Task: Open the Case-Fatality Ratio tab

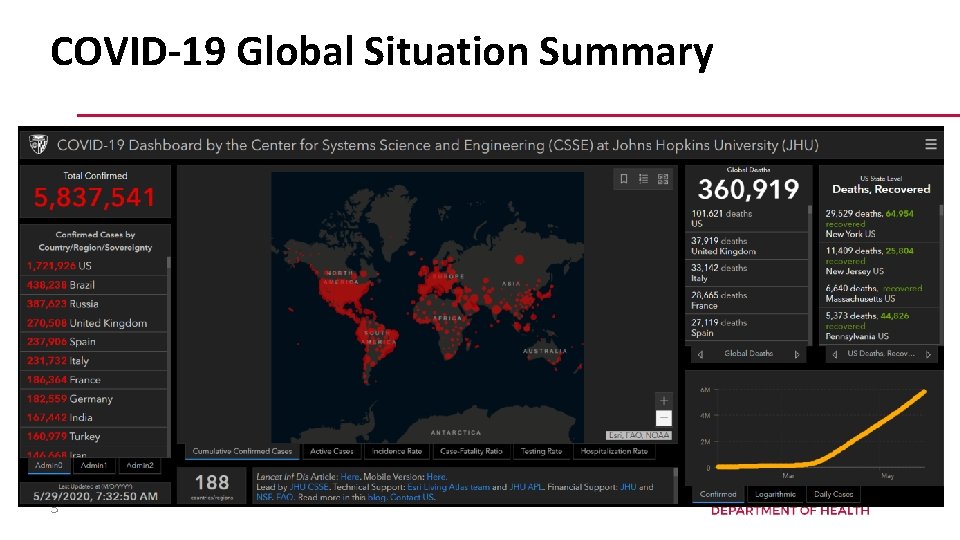Action: pyautogui.click(x=471, y=451)
